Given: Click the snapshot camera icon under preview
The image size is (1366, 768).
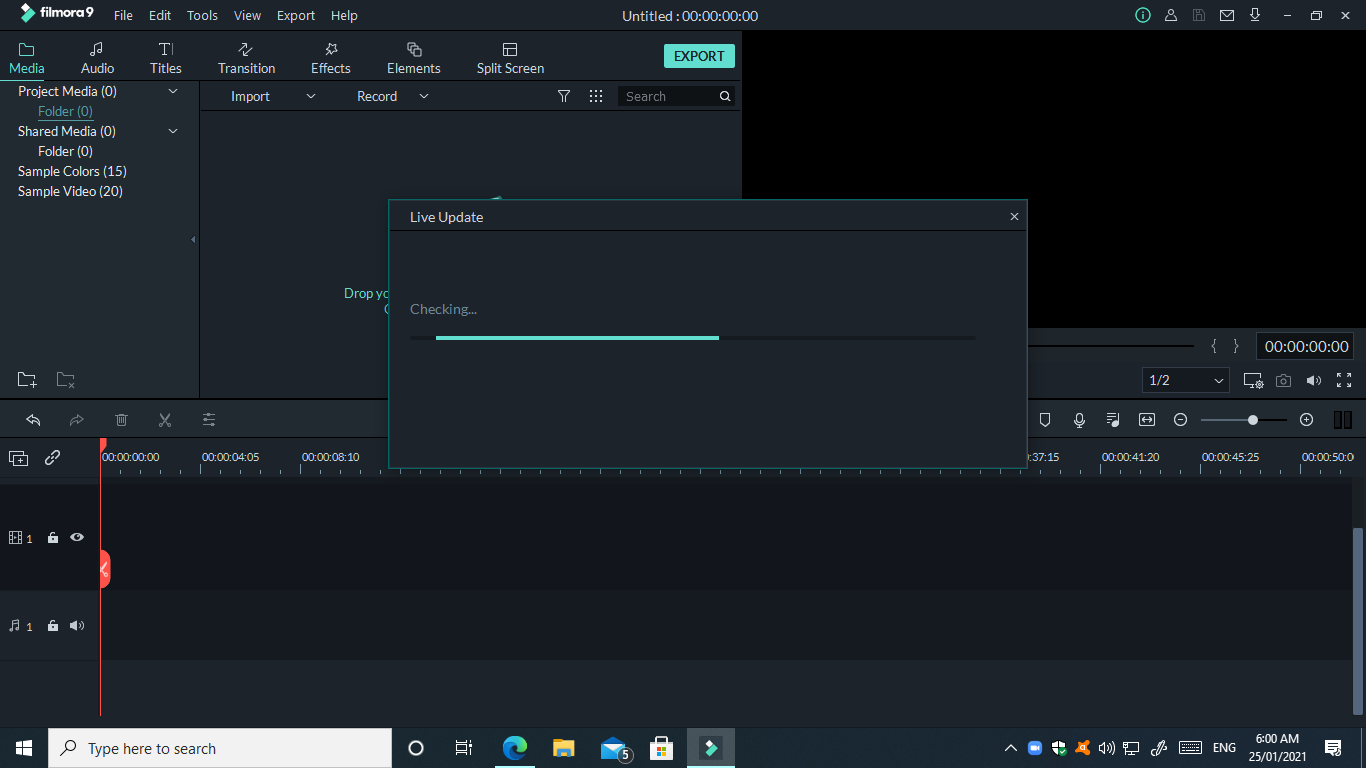Looking at the screenshot, I should click(x=1283, y=381).
